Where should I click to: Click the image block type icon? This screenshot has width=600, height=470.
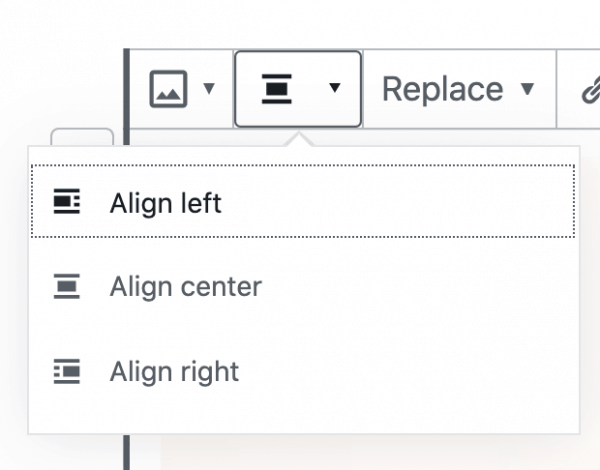[168, 89]
